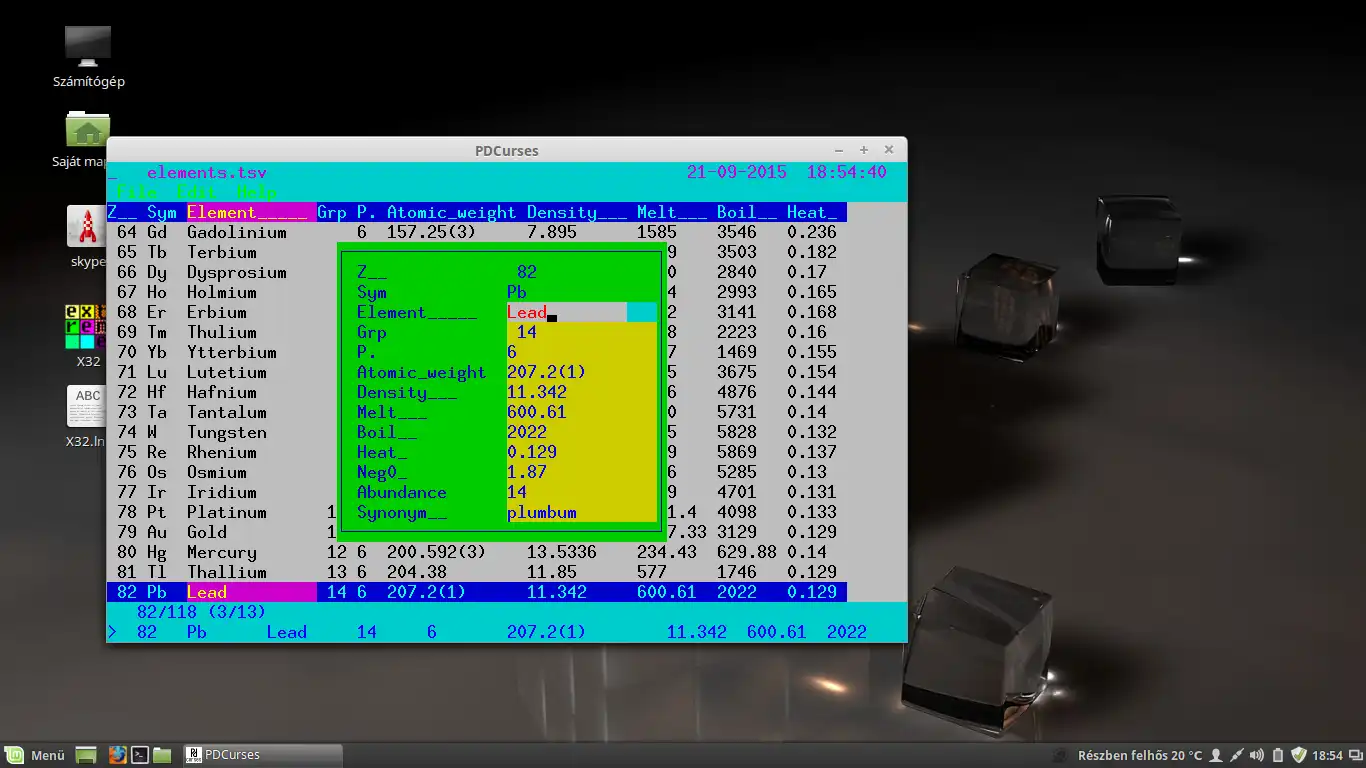This screenshot has height=768, width=1366.
Task: Launch Firefox from the panel
Action: pos(118,755)
